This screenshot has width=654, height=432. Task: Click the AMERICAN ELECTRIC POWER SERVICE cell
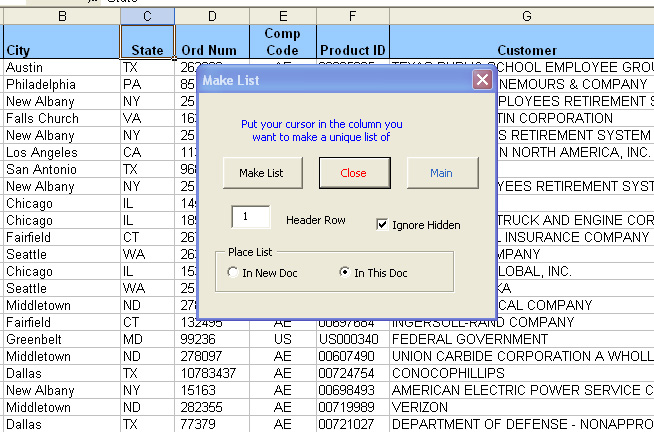[x=522, y=390]
